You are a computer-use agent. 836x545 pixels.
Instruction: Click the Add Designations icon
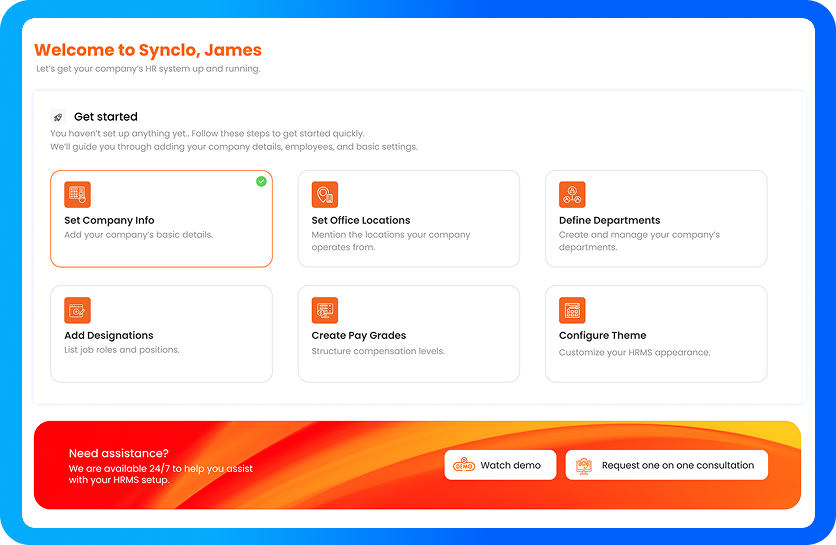77,310
